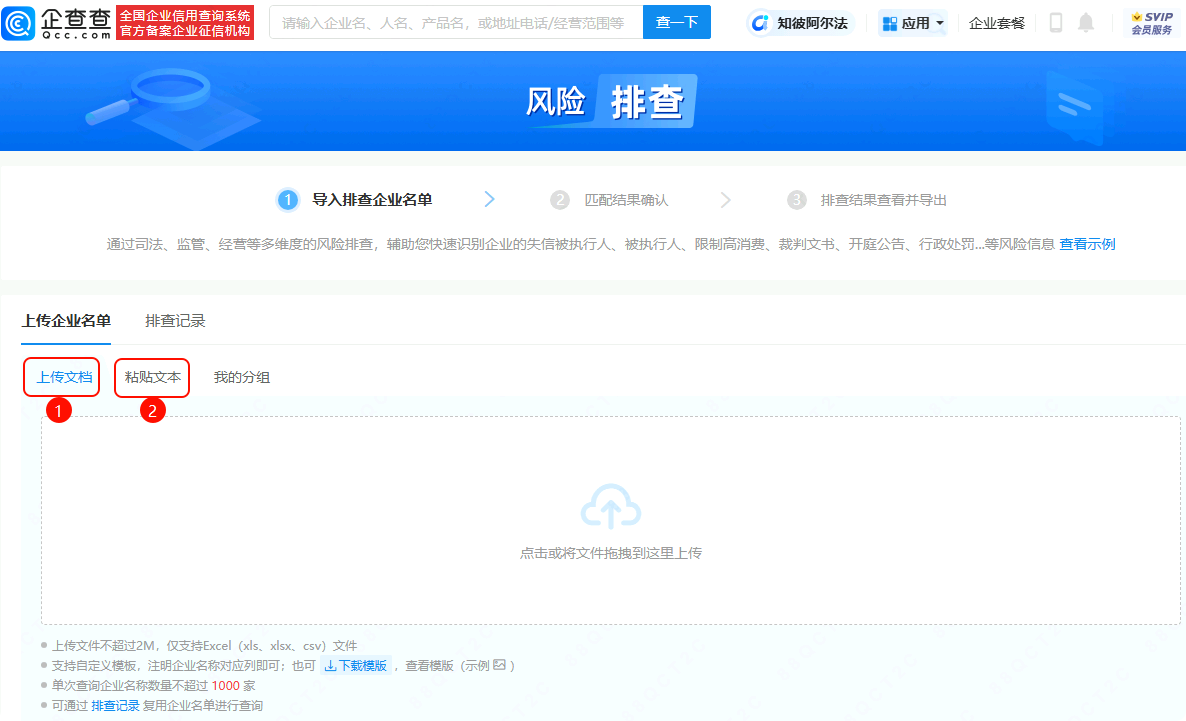Expand the 应用 dropdown menu
1186x721 pixels.
click(x=913, y=23)
